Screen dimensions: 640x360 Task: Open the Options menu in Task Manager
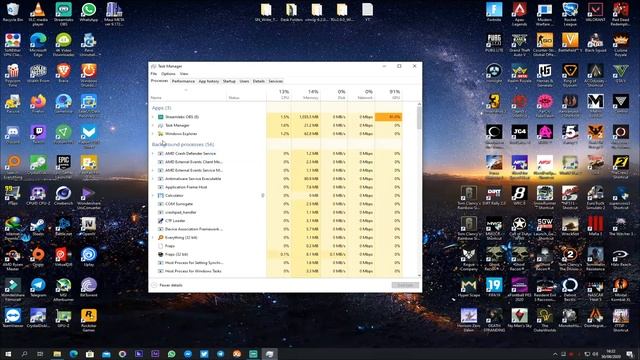(x=168, y=74)
